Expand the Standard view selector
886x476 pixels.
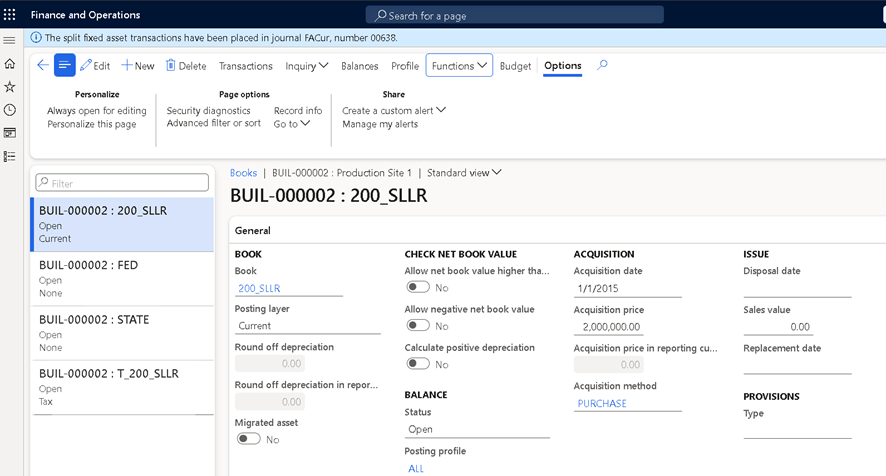464,173
